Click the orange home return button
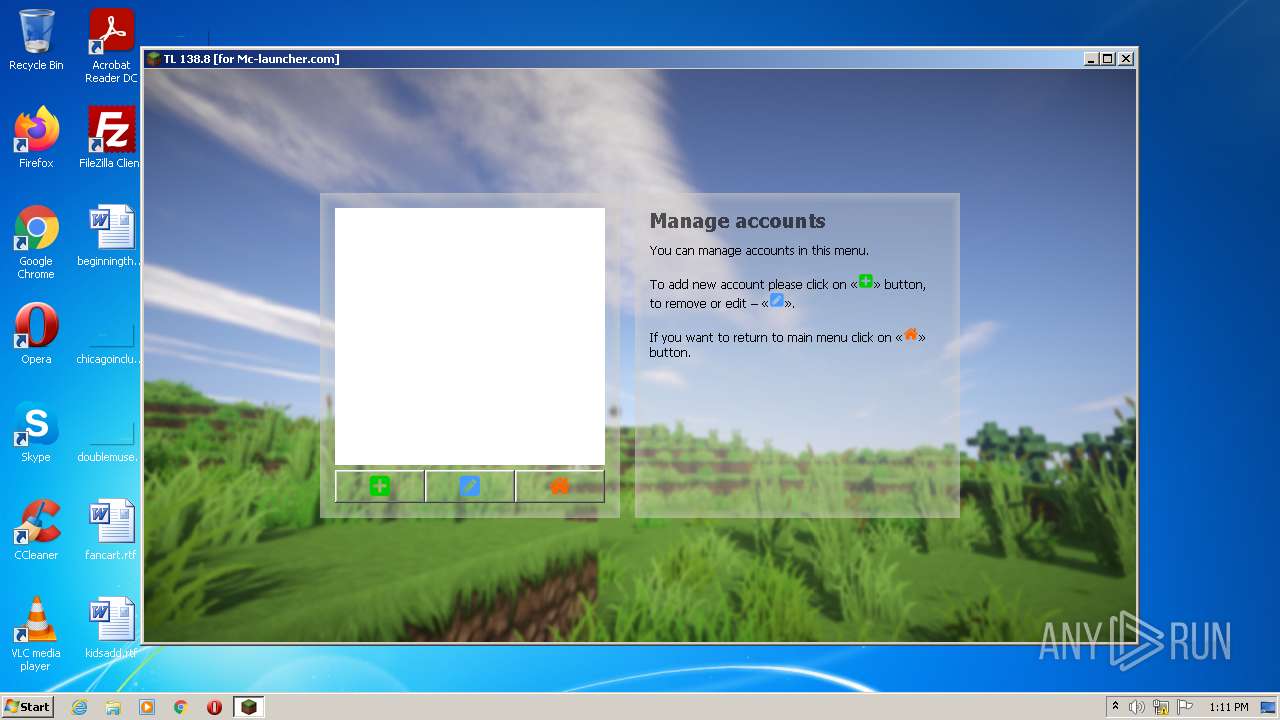1280x720 pixels. [x=560, y=486]
